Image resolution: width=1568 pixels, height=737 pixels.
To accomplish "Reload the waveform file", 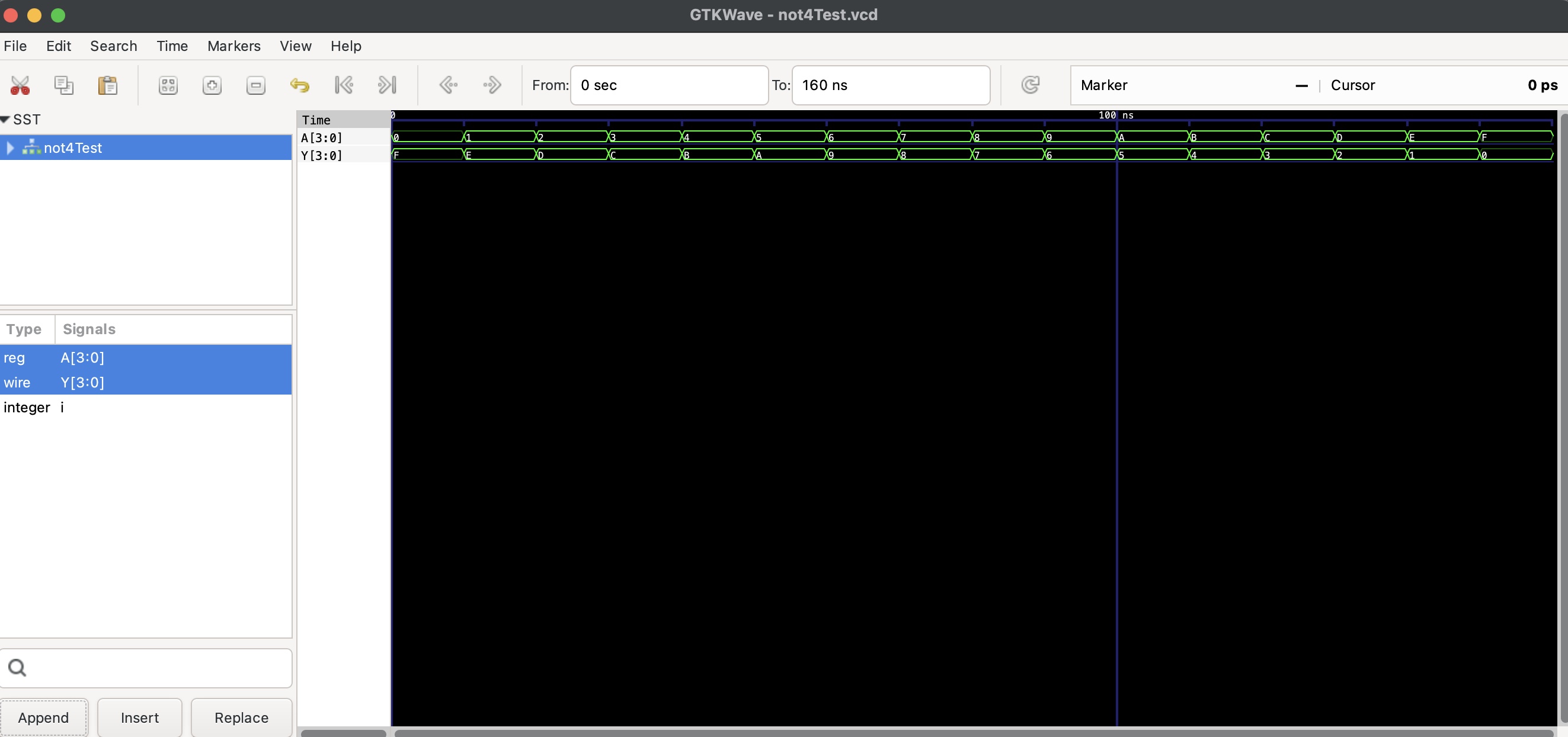I will click(x=1030, y=85).
